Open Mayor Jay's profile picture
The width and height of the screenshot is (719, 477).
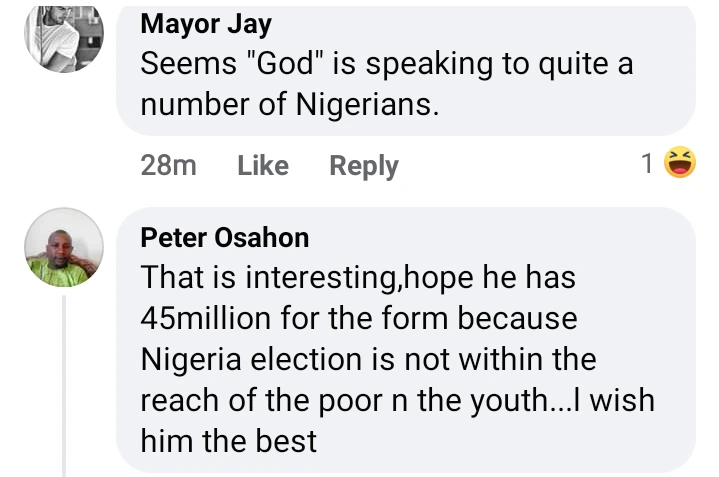(64, 38)
